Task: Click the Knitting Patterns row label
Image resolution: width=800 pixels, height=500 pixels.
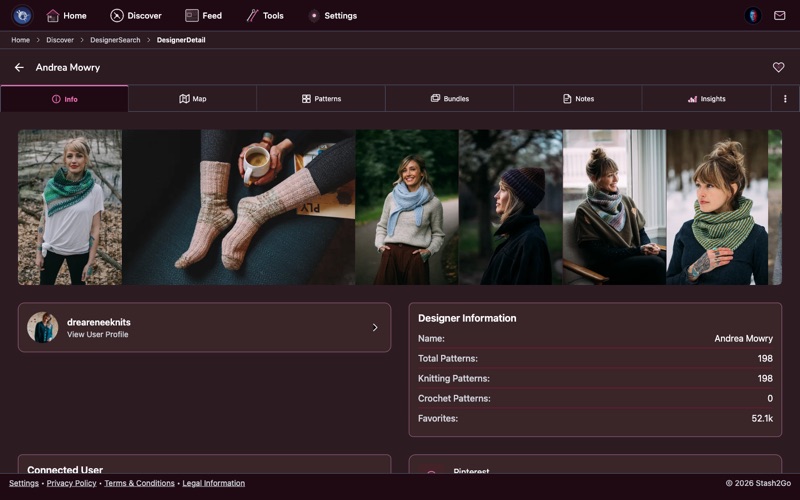Action: pos(454,379)
